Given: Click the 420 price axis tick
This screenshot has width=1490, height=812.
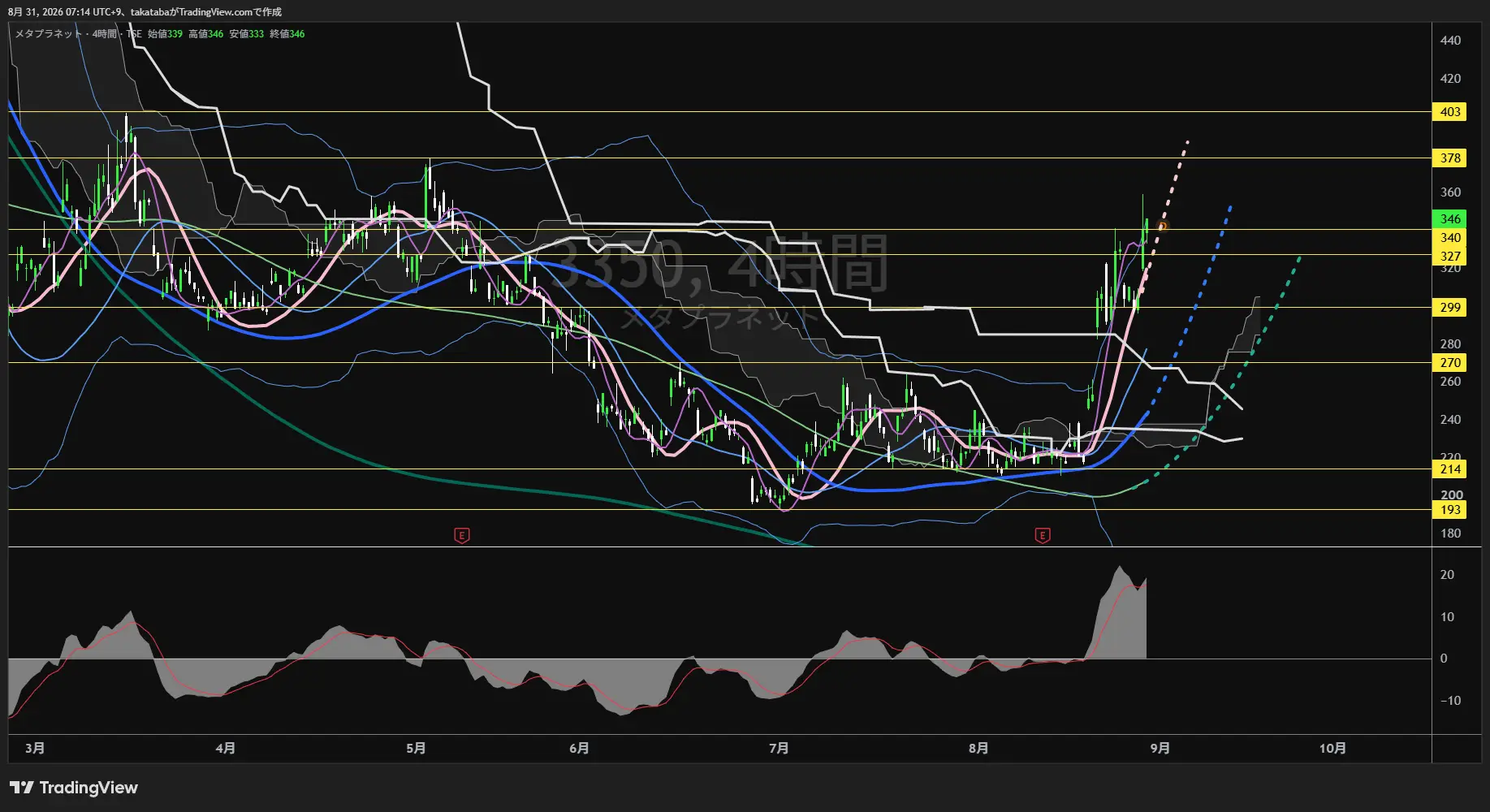Looking at the screenshot, I should click(x=1450, y=79).
